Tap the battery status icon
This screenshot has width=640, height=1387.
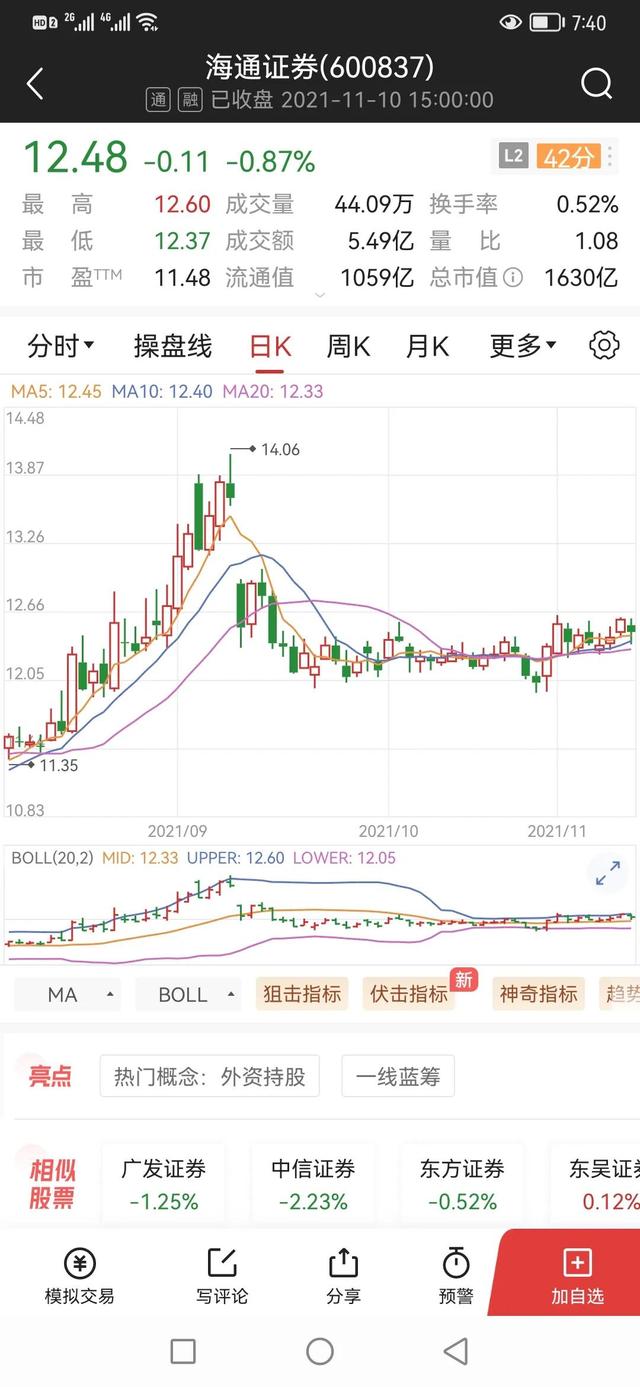tap(547, 22)
